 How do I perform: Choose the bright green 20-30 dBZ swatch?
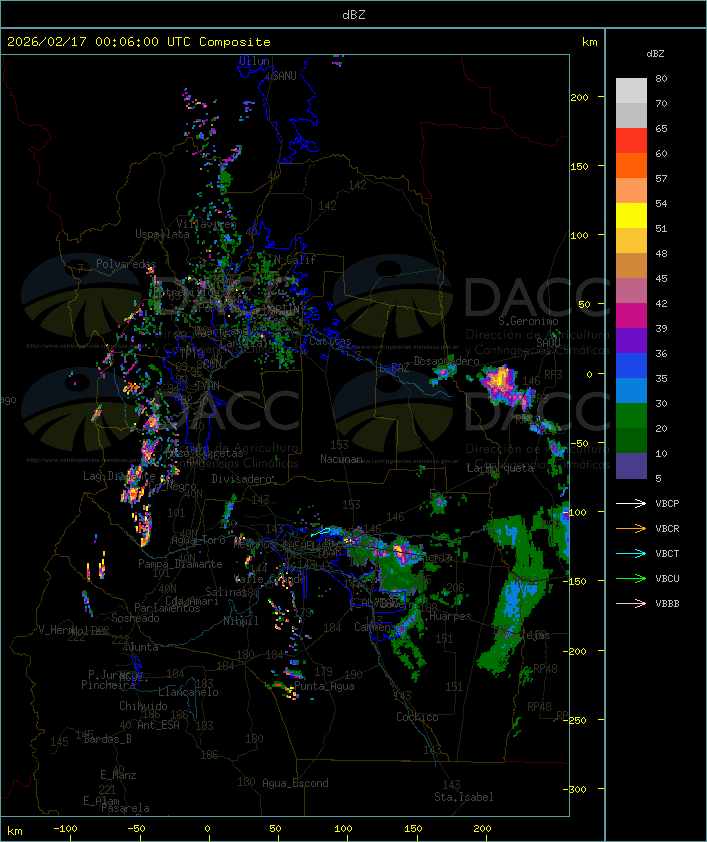(631, 416)
